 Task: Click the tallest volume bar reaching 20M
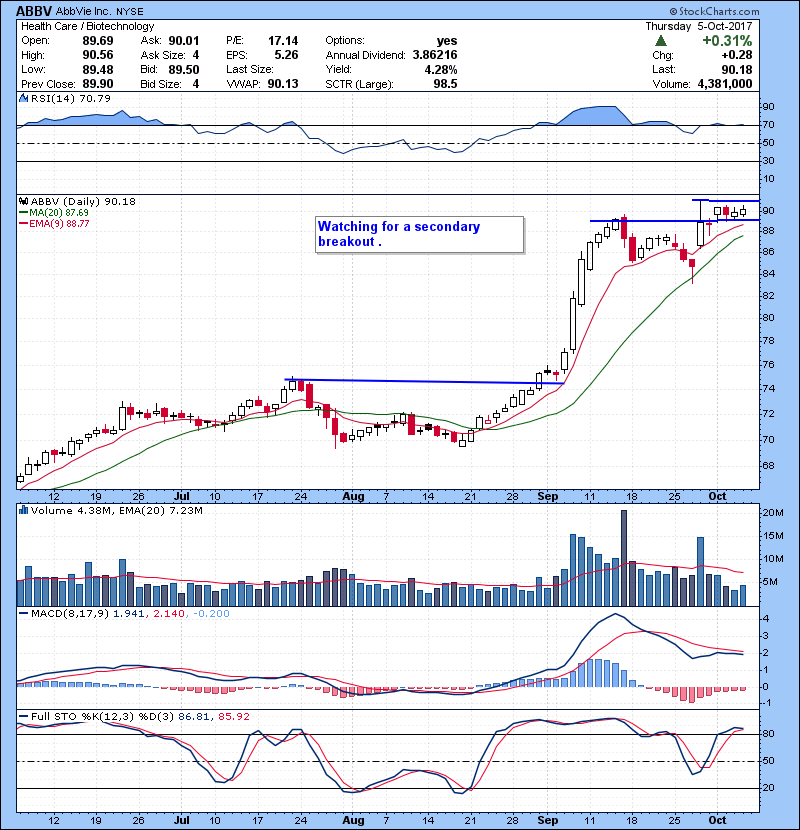pyautogui.click(x=624, y=558)
